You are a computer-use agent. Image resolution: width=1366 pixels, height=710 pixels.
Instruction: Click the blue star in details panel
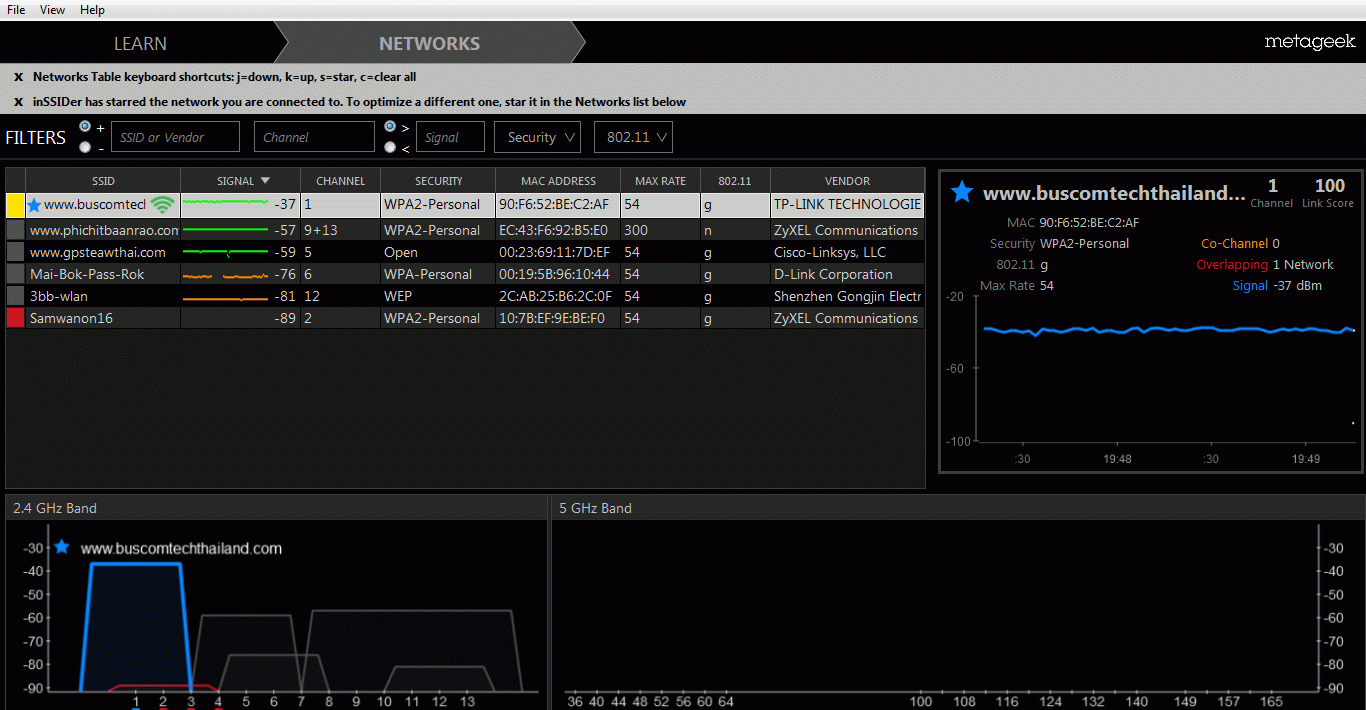(x=961, y=192)
